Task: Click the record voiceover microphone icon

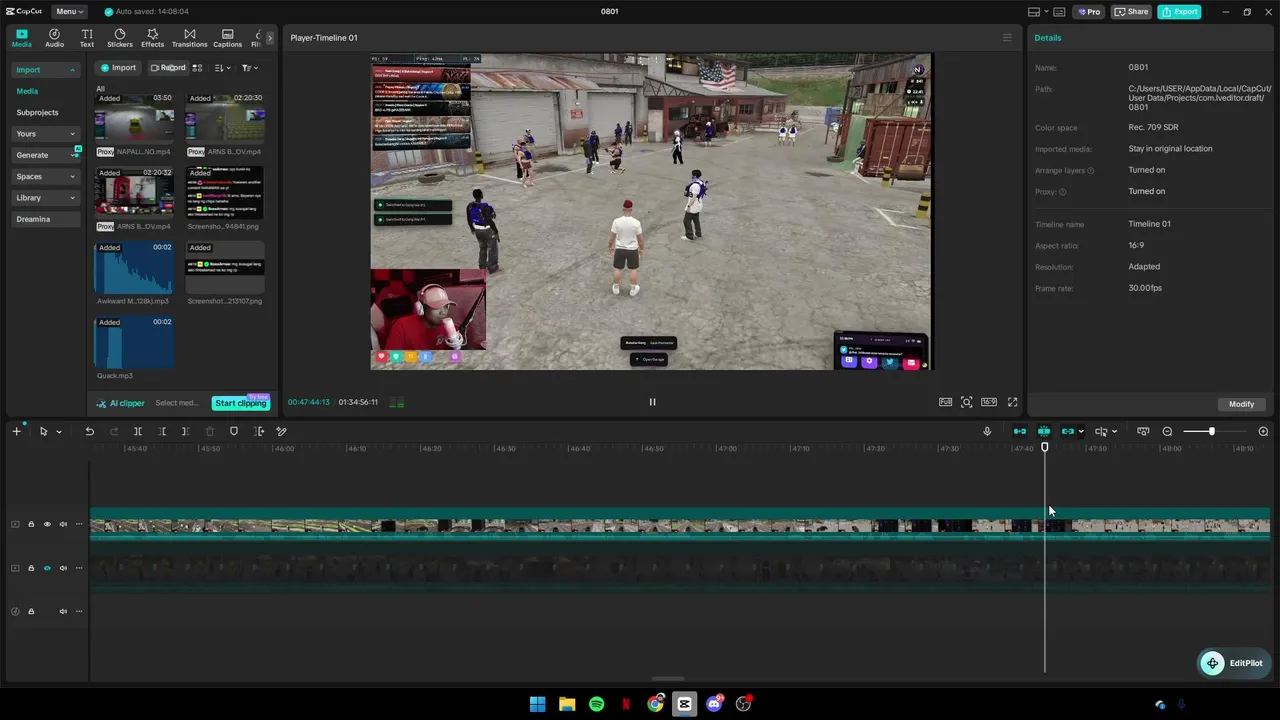Action: (x=987, y=432)
